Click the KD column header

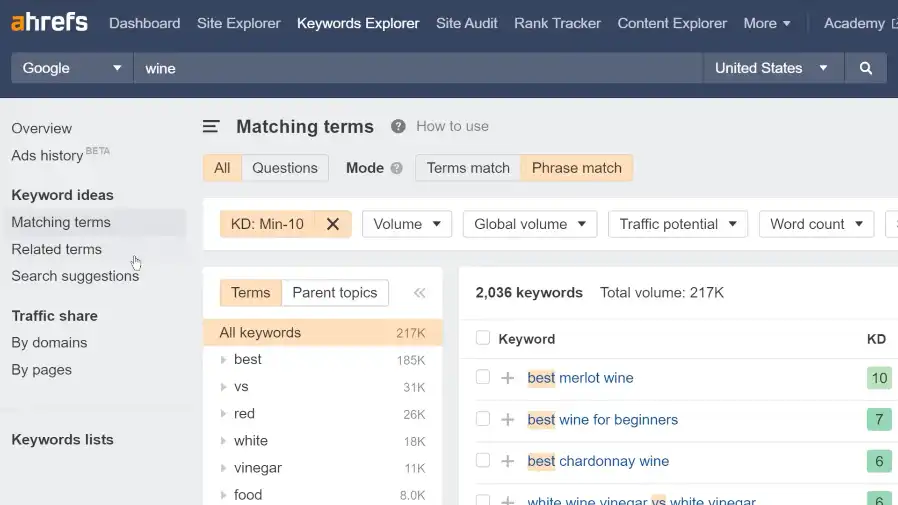[876, 339]
